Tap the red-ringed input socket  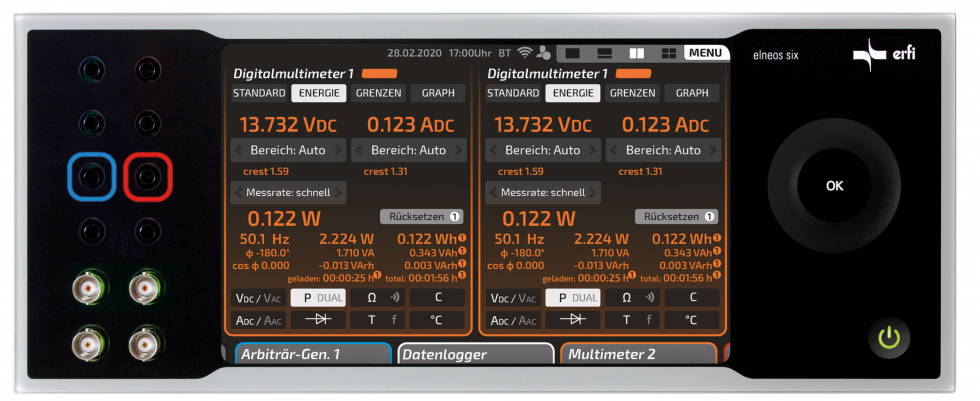(x=148, y=177)
